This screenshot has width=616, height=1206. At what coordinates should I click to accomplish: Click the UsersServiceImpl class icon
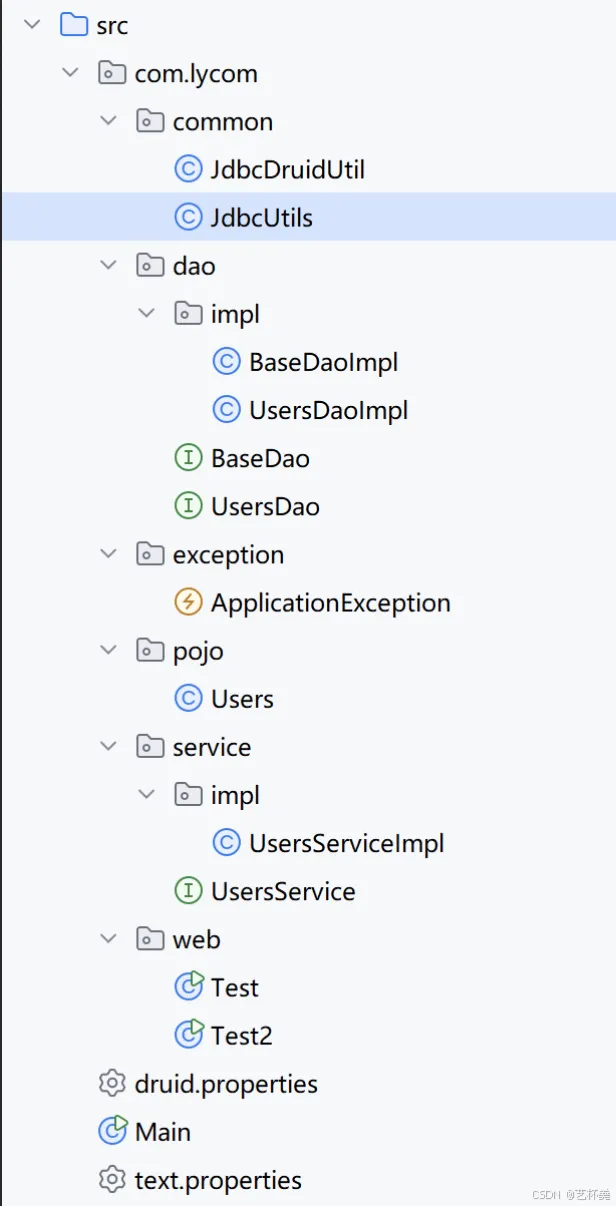tap(227, 843)
